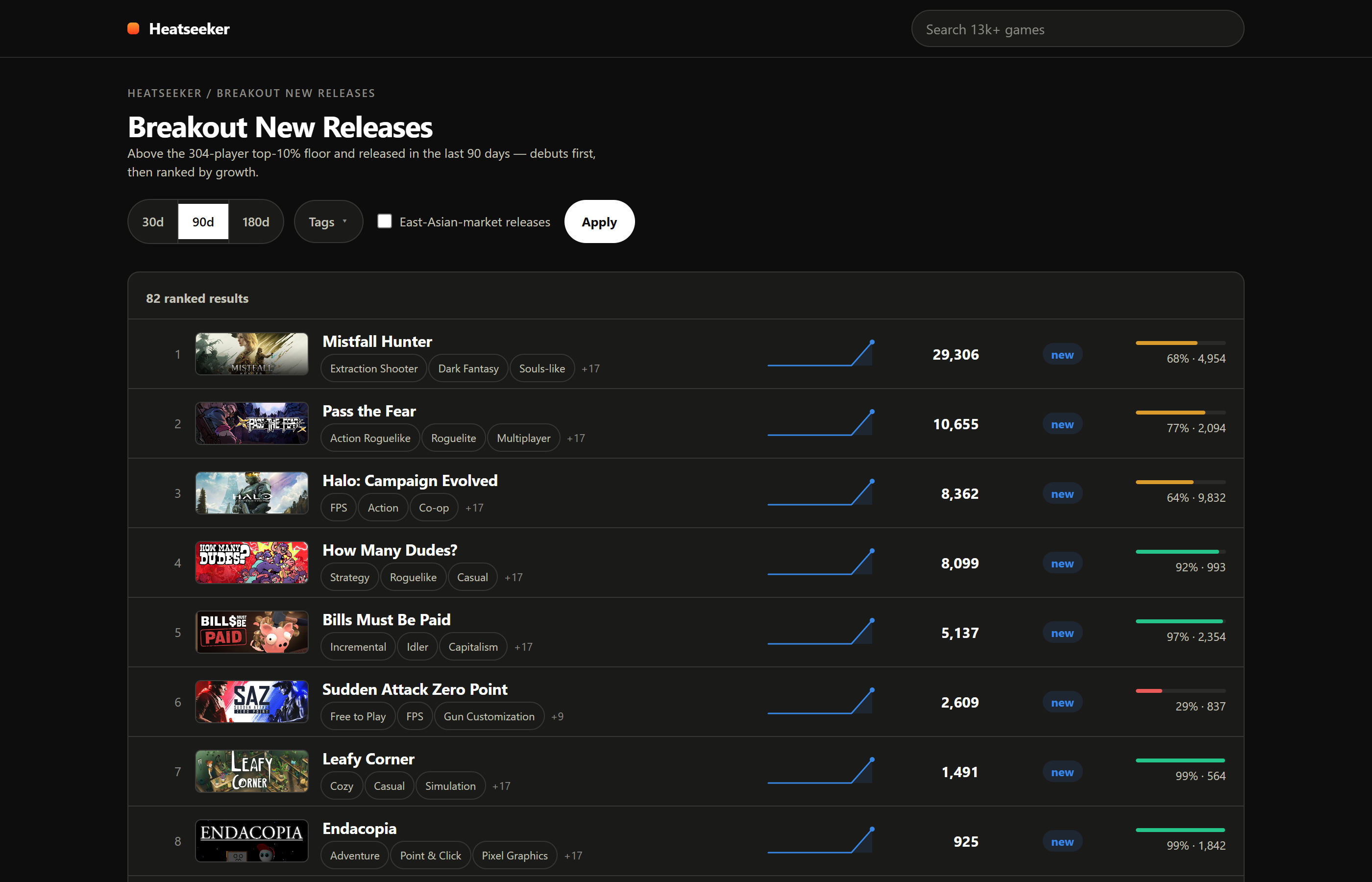Click the 68% review bar for Mistfall Hunter
Viewport: 1372px width, 882px height.
tap(1180, 343)
